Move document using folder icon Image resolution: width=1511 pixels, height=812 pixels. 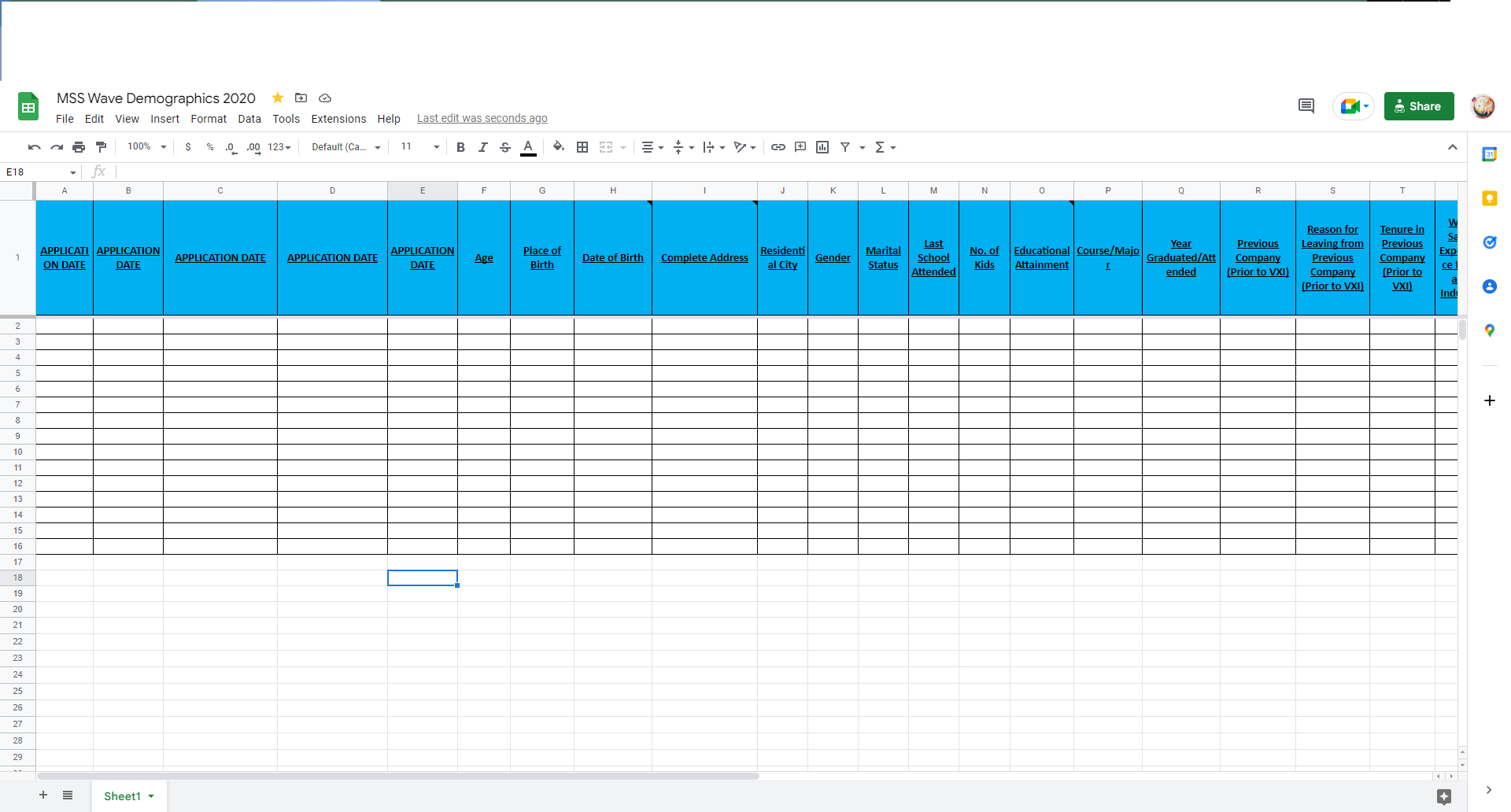pyautogui.click(x=301, y=98)
